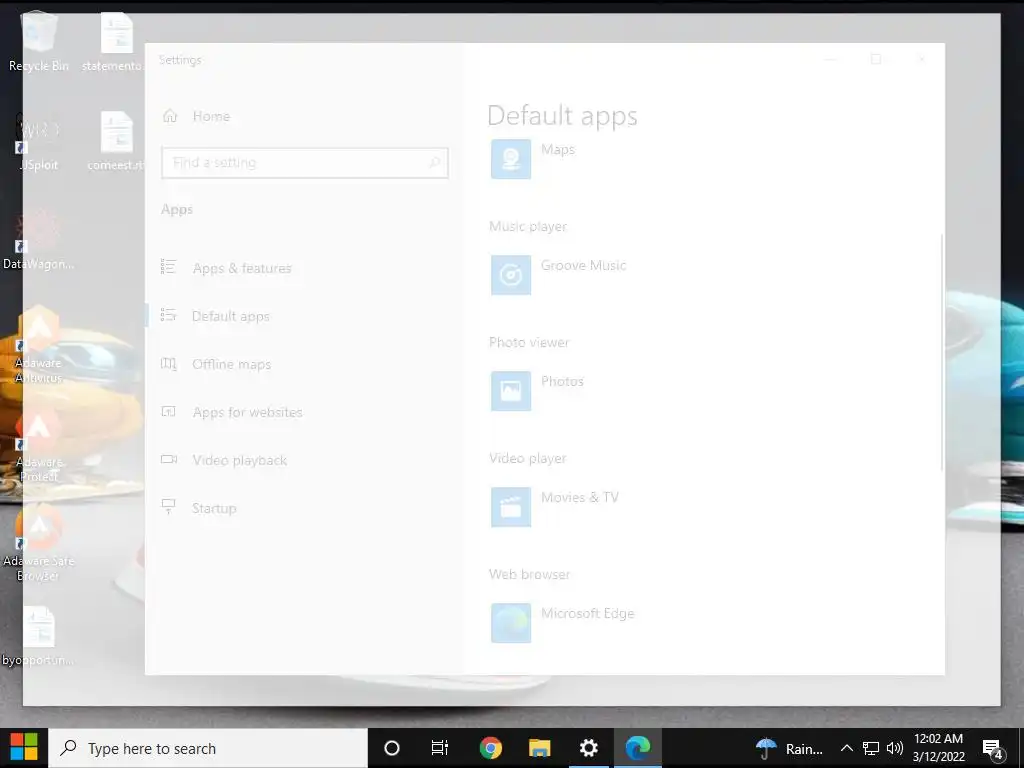Viewport: 1024px width, 768px height.
Task: Open Google Chrome from taskbar
Action: coord(490,748)
